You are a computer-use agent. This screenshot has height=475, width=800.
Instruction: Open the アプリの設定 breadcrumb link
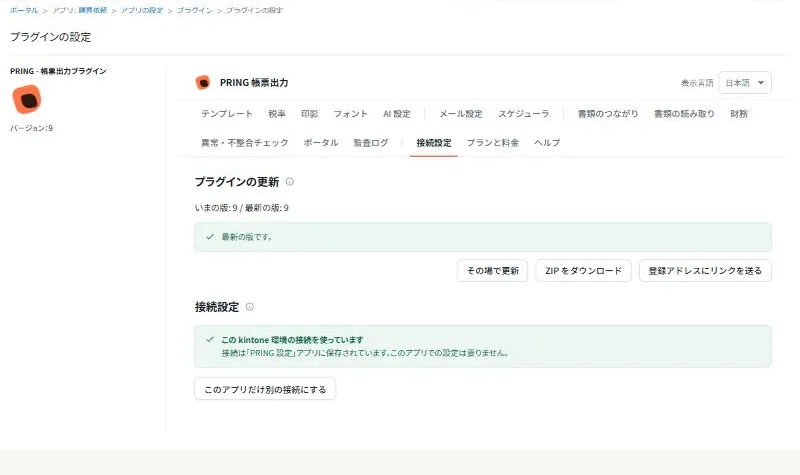point(142,10)
